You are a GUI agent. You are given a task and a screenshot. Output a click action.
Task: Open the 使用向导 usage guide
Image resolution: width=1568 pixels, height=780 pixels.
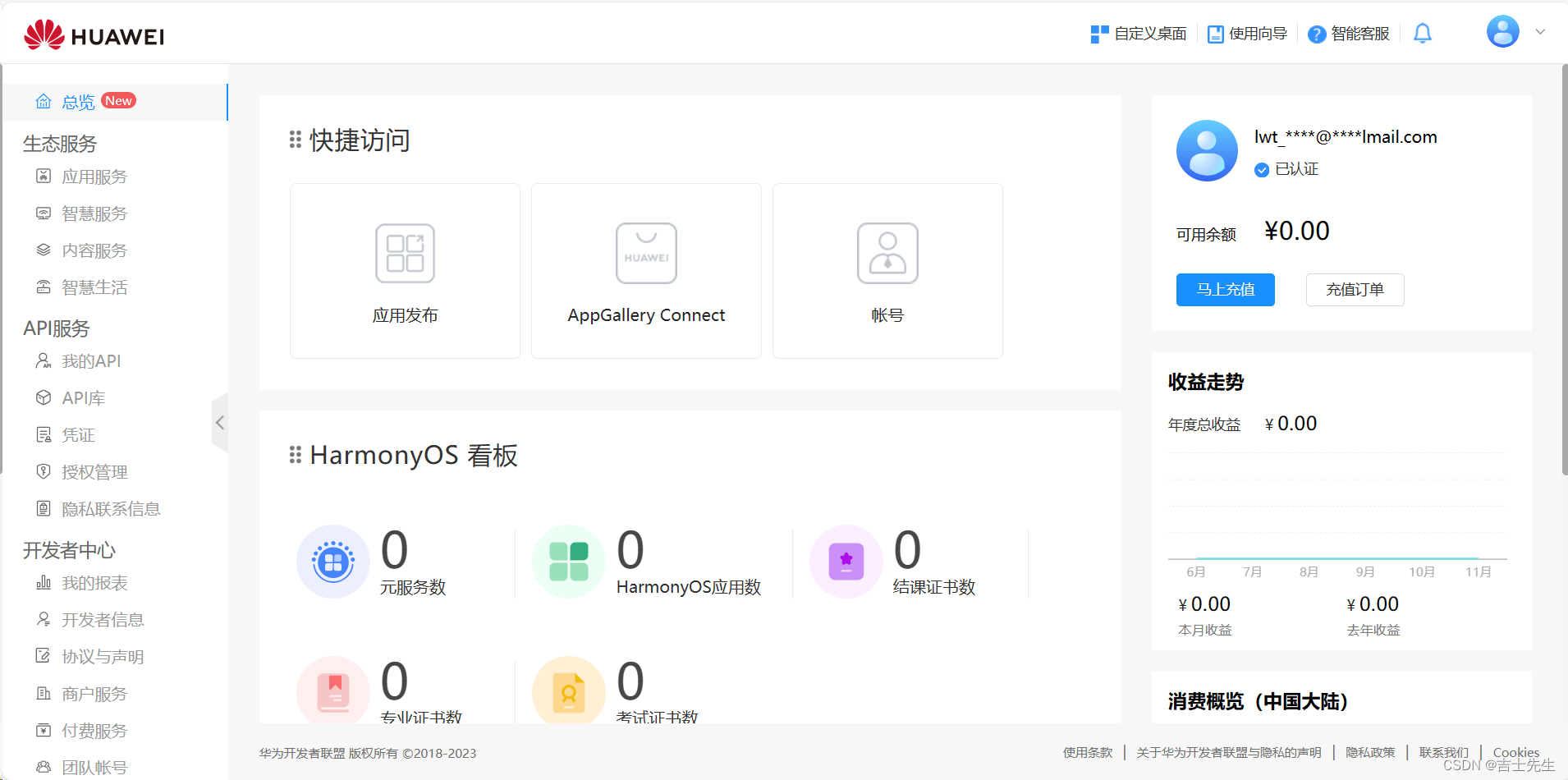pyautogui.click(x=1247, y=34)
